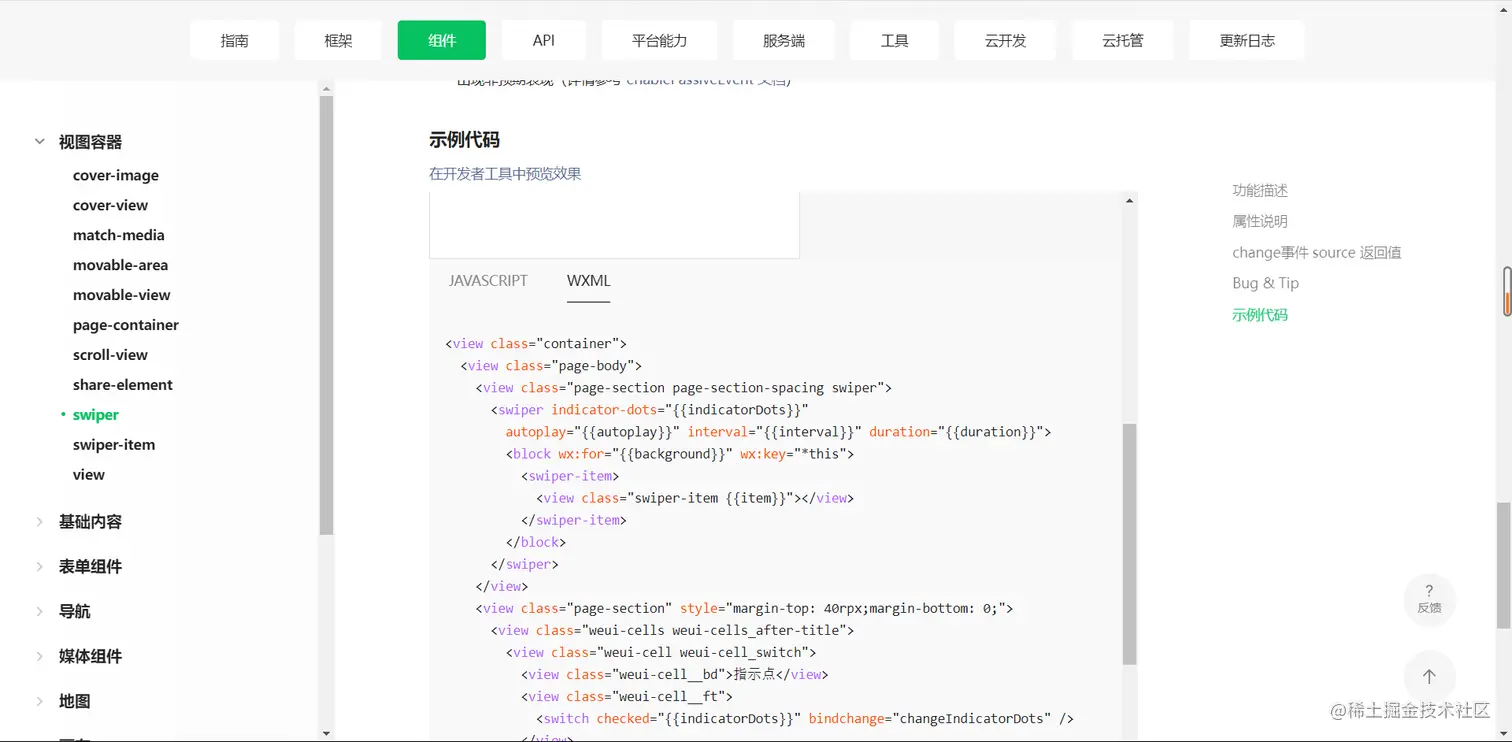Open movable-area in sidebar
The height and width of the screenshot is (742, 1512).
tap(120, 265)
